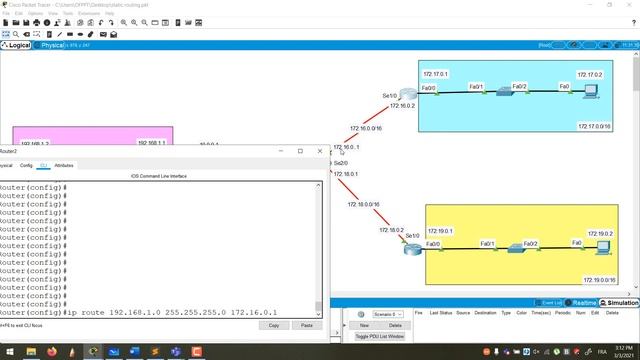The width and height of the screenshot is (640, 360).
Task: Add a simple PDU envelope
Action: (x=103, y=34)
